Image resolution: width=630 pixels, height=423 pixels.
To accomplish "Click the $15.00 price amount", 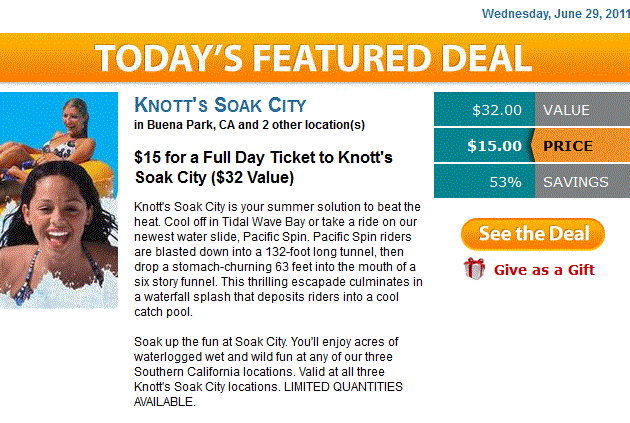I will (x=494, y=146).
